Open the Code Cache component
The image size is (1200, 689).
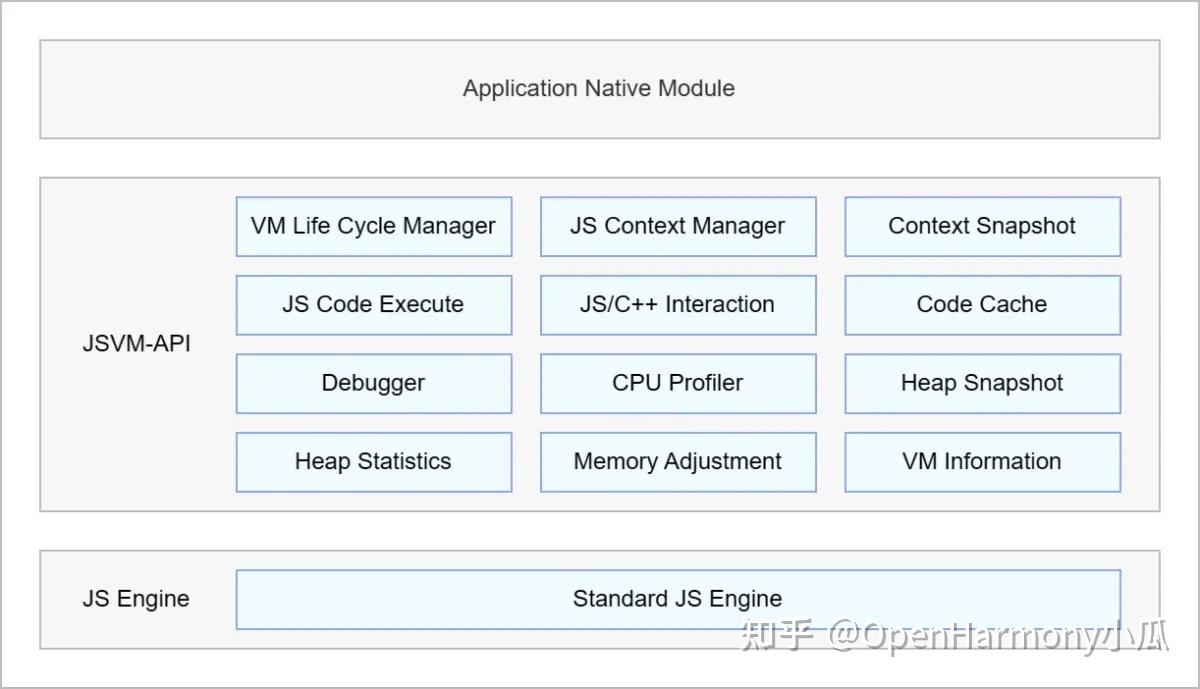coord(981,304)
